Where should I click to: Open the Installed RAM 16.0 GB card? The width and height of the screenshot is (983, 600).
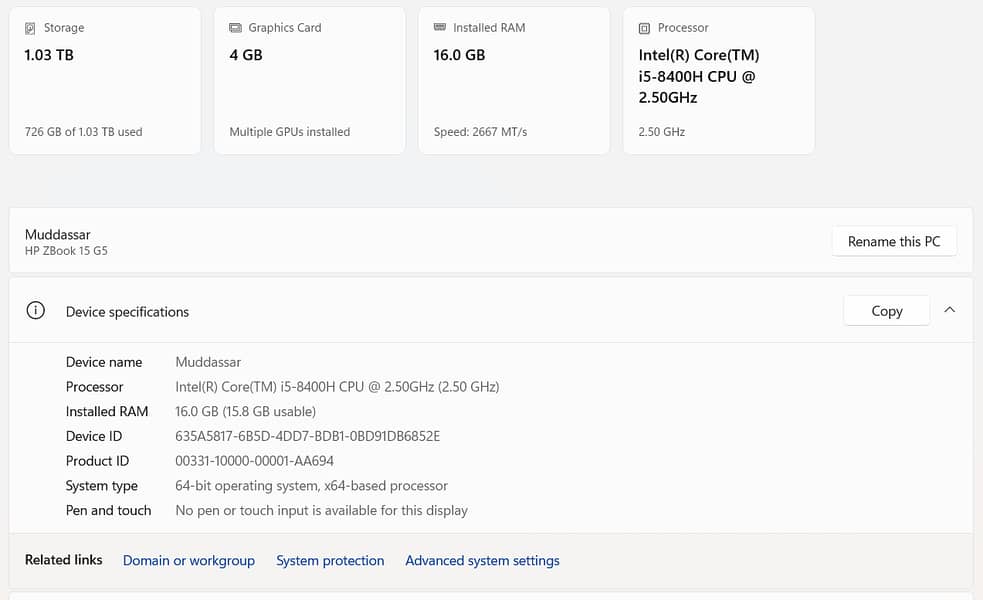(514, 80)
